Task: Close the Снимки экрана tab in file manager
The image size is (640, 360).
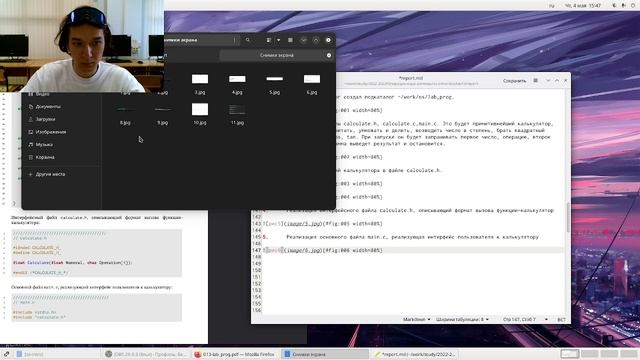Action: click(329, 55)
